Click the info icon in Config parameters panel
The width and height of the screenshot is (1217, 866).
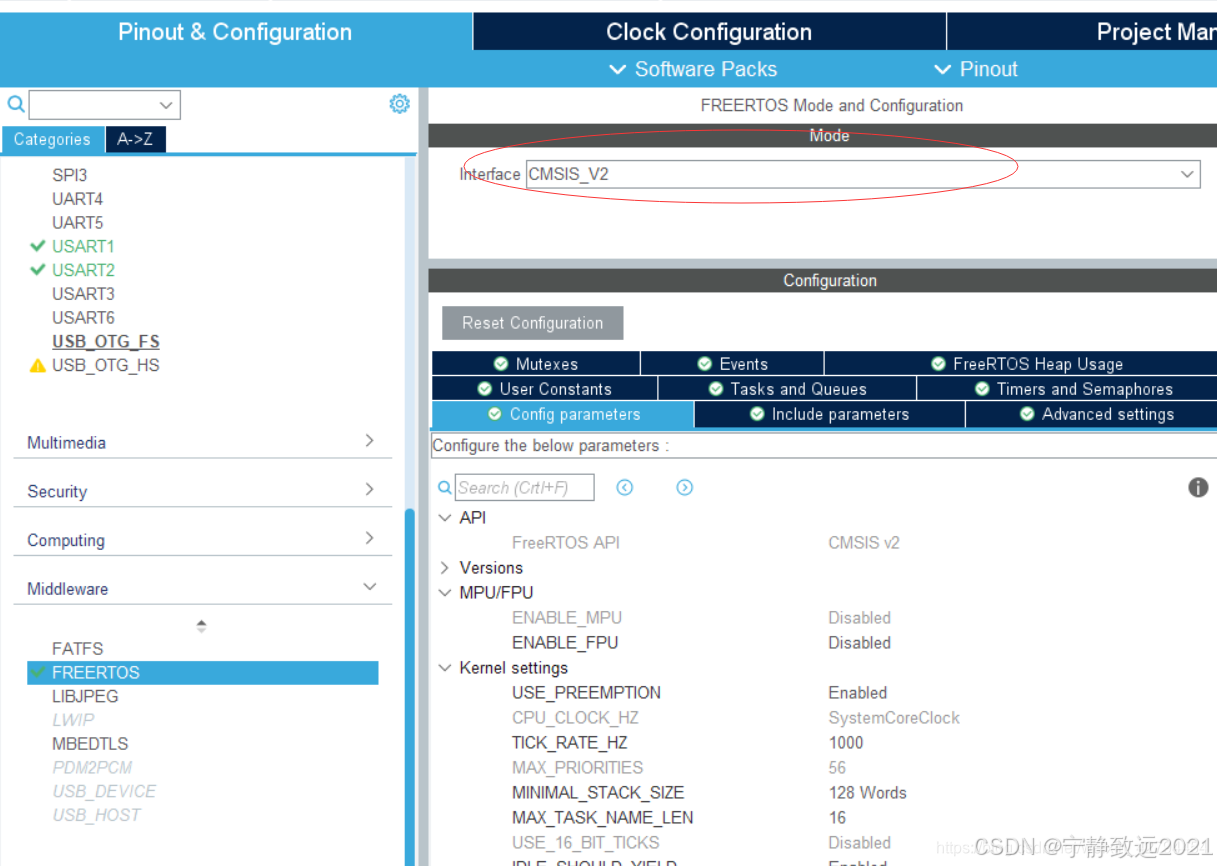click(x=1198, y=487)
